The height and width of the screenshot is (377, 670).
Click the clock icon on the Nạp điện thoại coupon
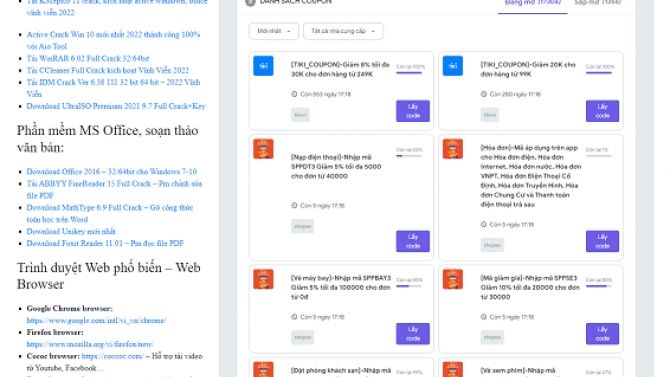click(294, 206)
